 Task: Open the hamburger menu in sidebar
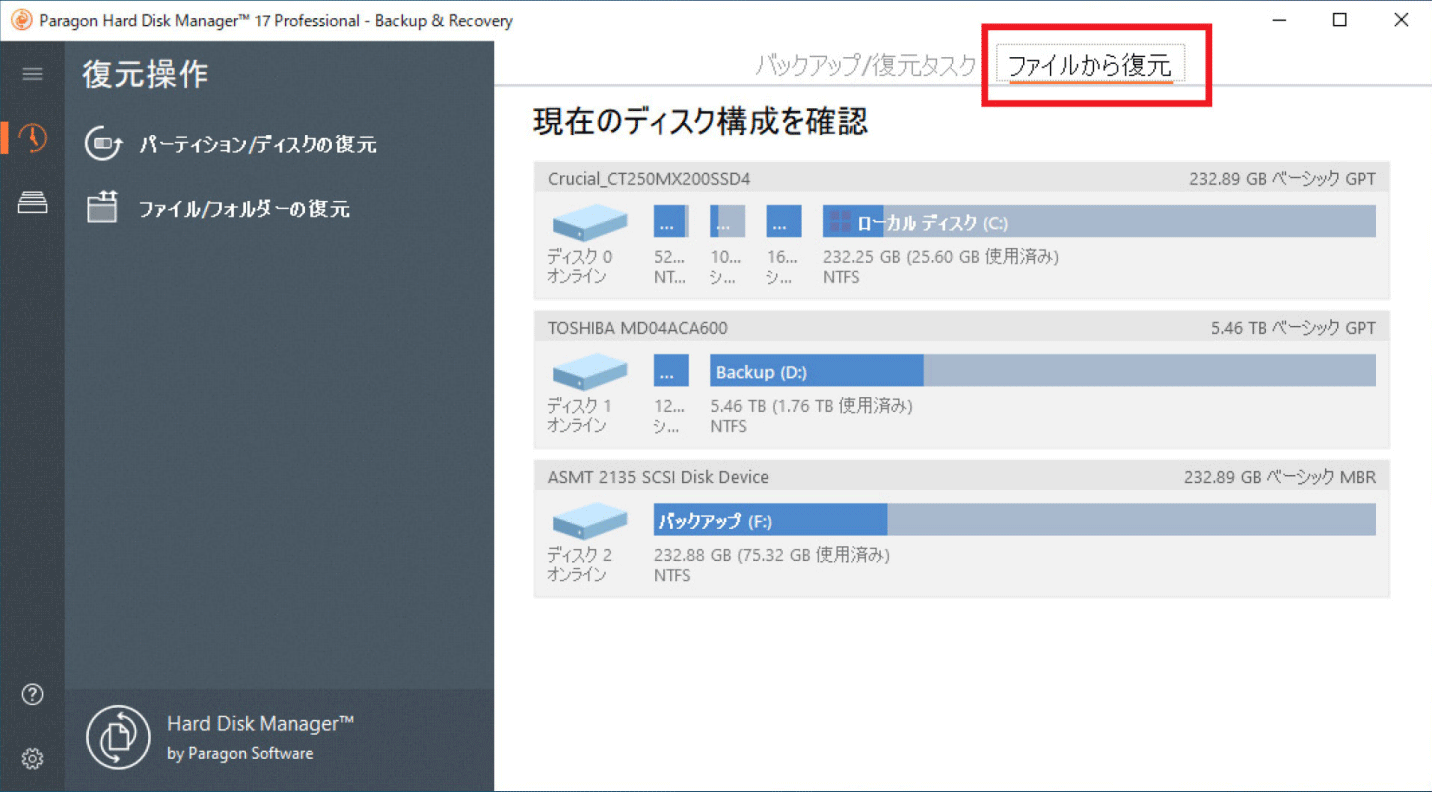(x=32, y=74)
